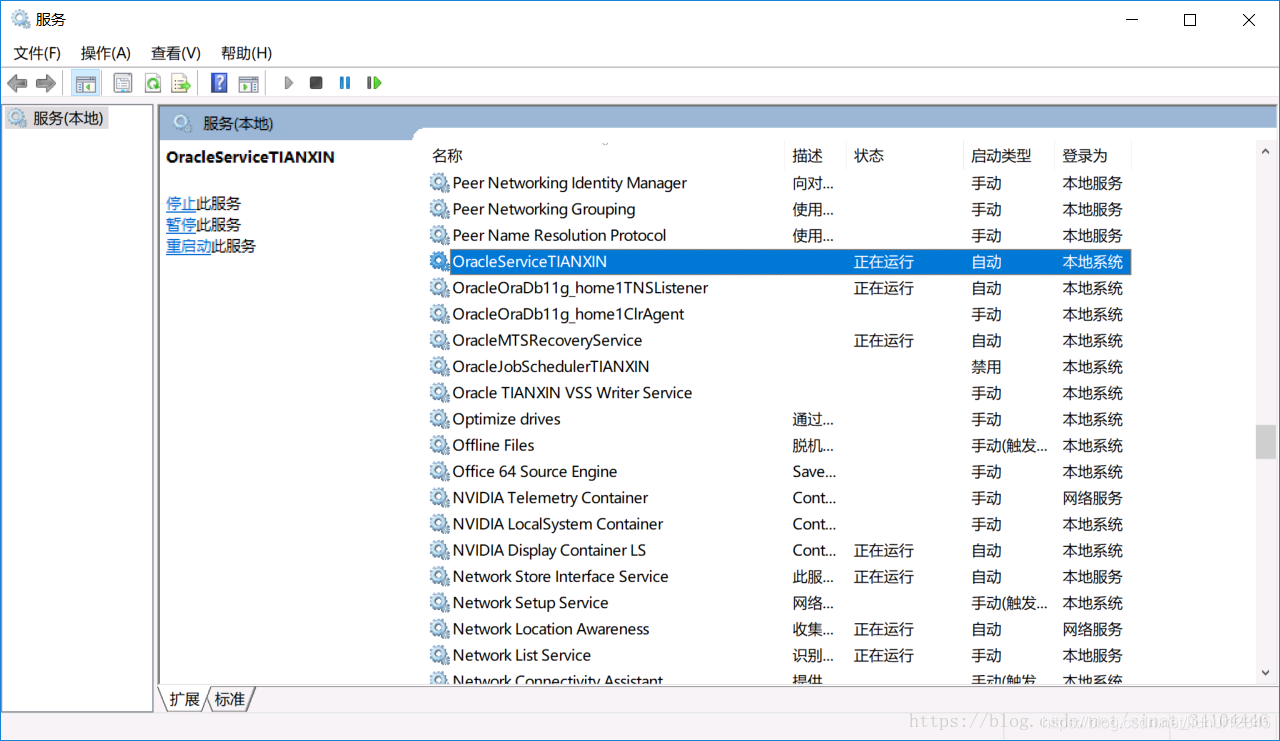Click 正在运行 status of OracleMTSRecoveryService
Image resolution: width=1280 pixels, height=741 pixels.
883,341
